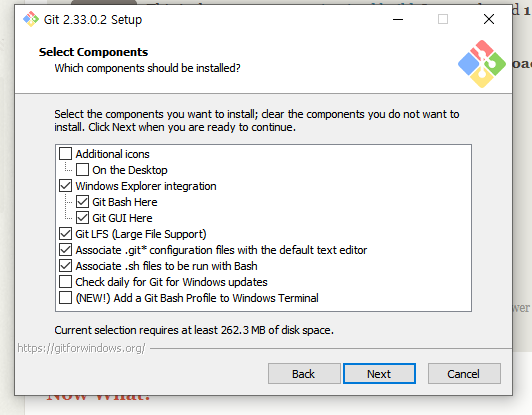Cancel the Git installation

click(464, 374)
